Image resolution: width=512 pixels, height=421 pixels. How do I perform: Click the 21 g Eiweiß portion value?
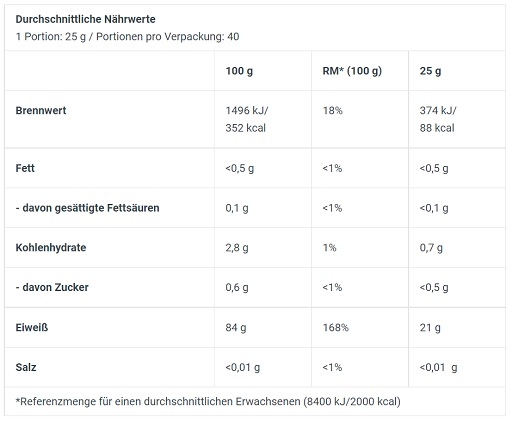[x=430, y=328]
